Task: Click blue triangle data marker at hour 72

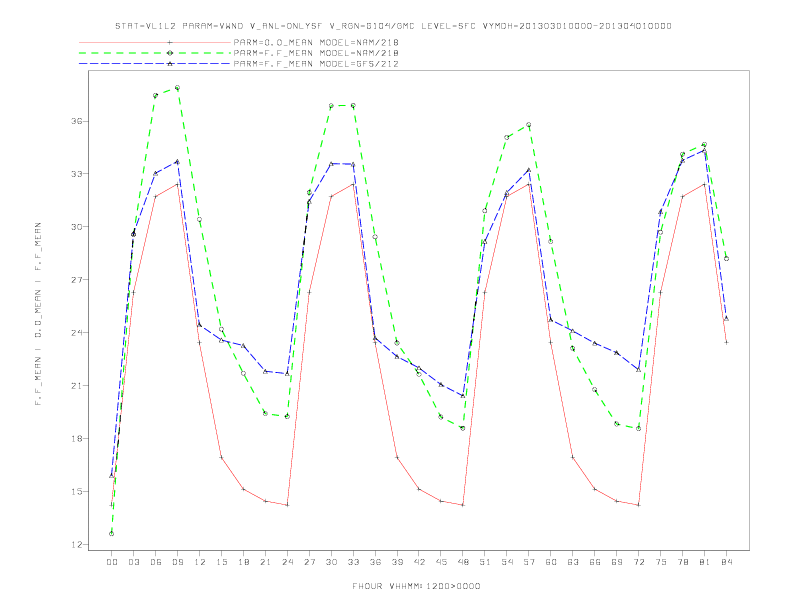Action: coord(639,370)
